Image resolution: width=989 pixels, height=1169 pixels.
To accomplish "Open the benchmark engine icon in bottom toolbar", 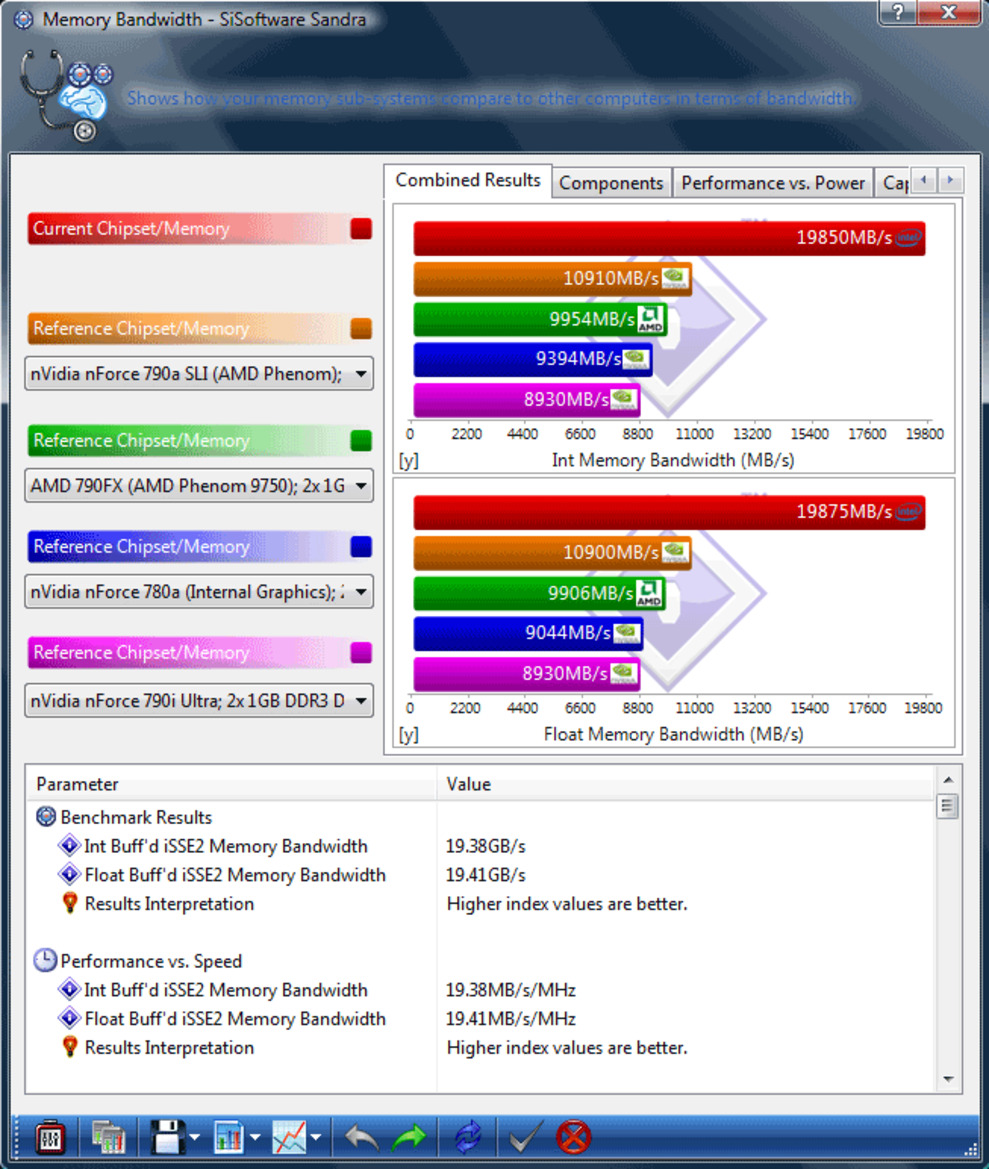I will pos(50,1138).
